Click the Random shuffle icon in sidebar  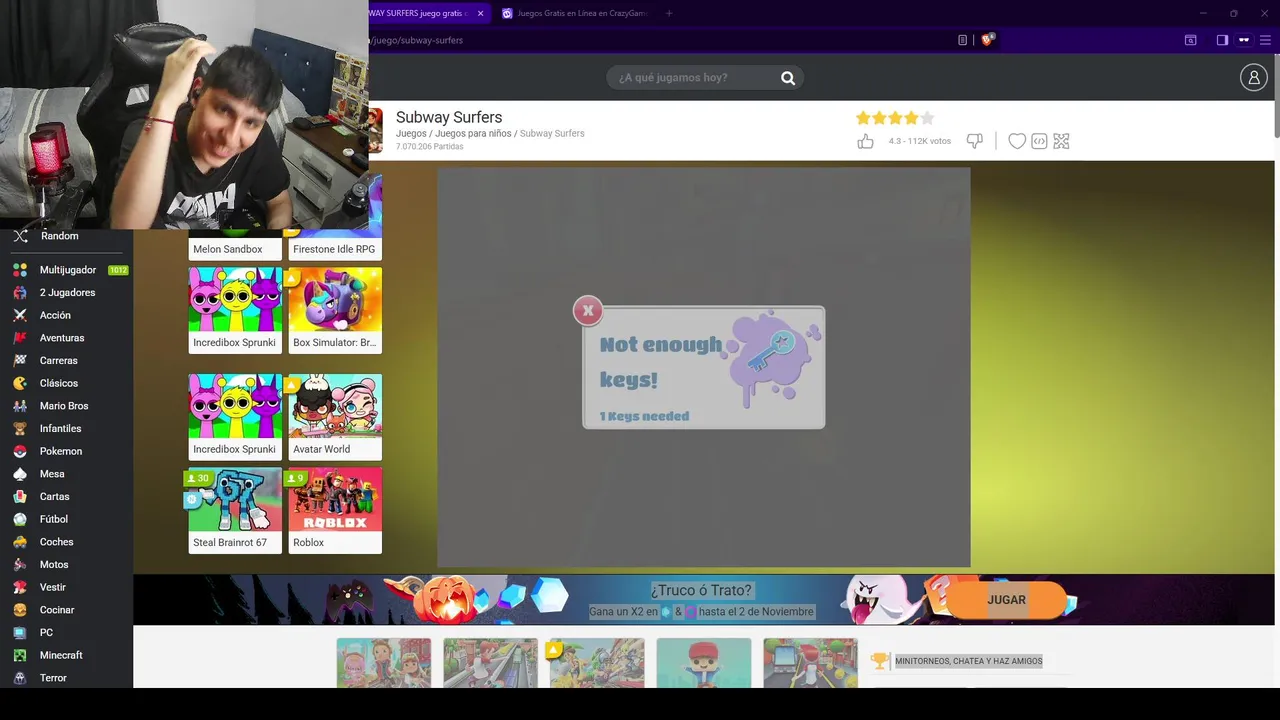click(x=20, y=236)
